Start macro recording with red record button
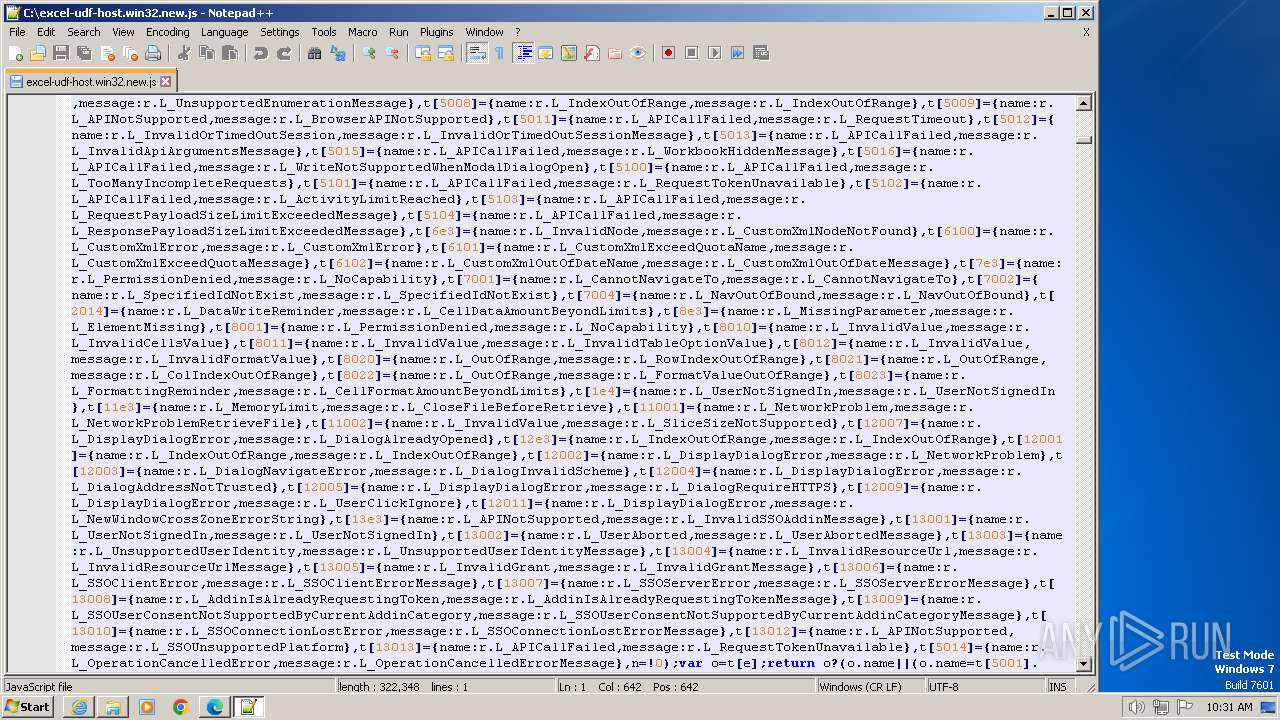The width and height of the screenshot is (1280, 720). click(668, 53)
